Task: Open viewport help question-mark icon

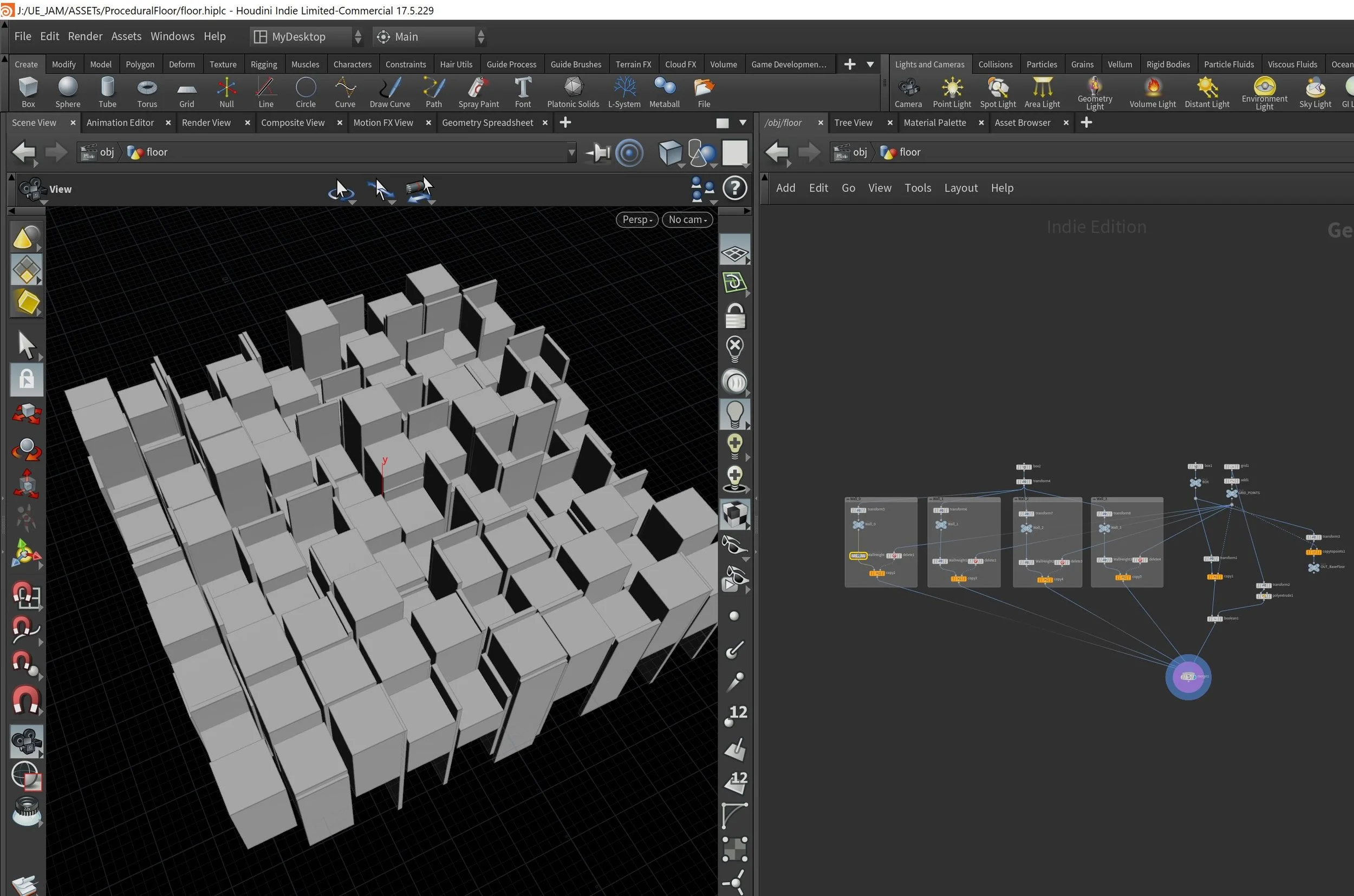Action: pos(734,188)
